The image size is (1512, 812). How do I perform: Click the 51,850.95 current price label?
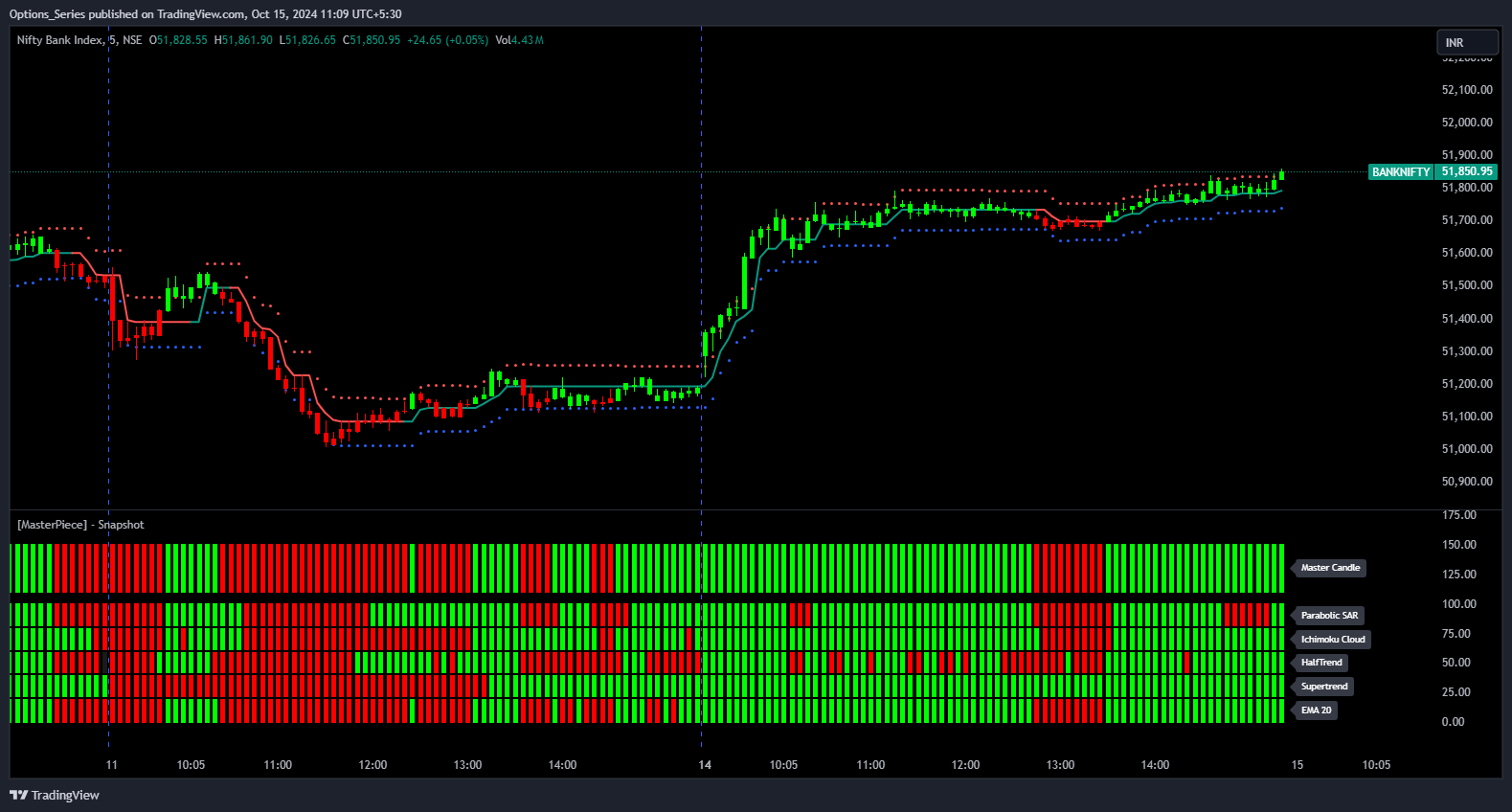pyautogui.click(x=1466, y=172)
